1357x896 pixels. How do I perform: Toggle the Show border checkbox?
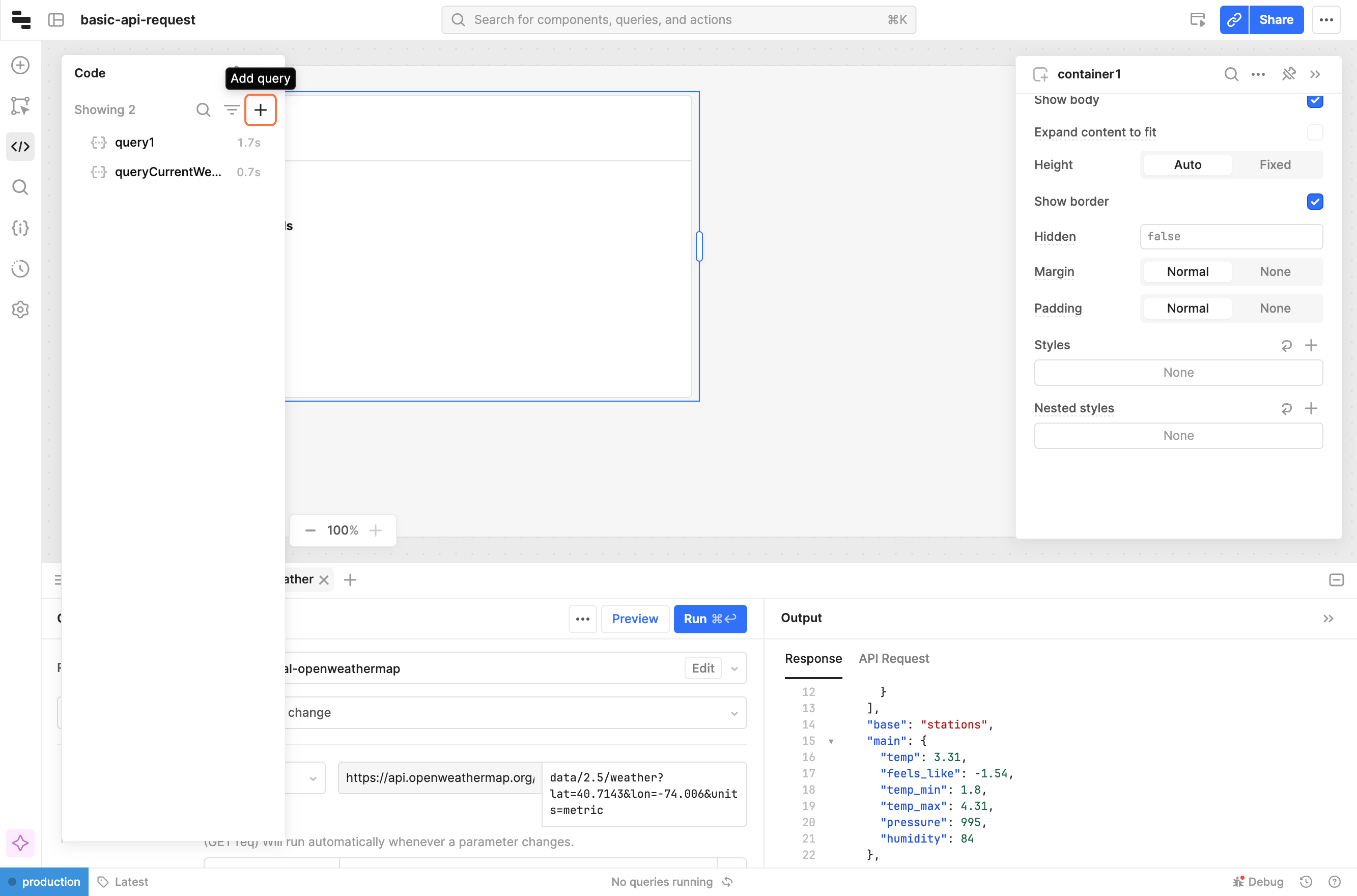pos(1315,201)
